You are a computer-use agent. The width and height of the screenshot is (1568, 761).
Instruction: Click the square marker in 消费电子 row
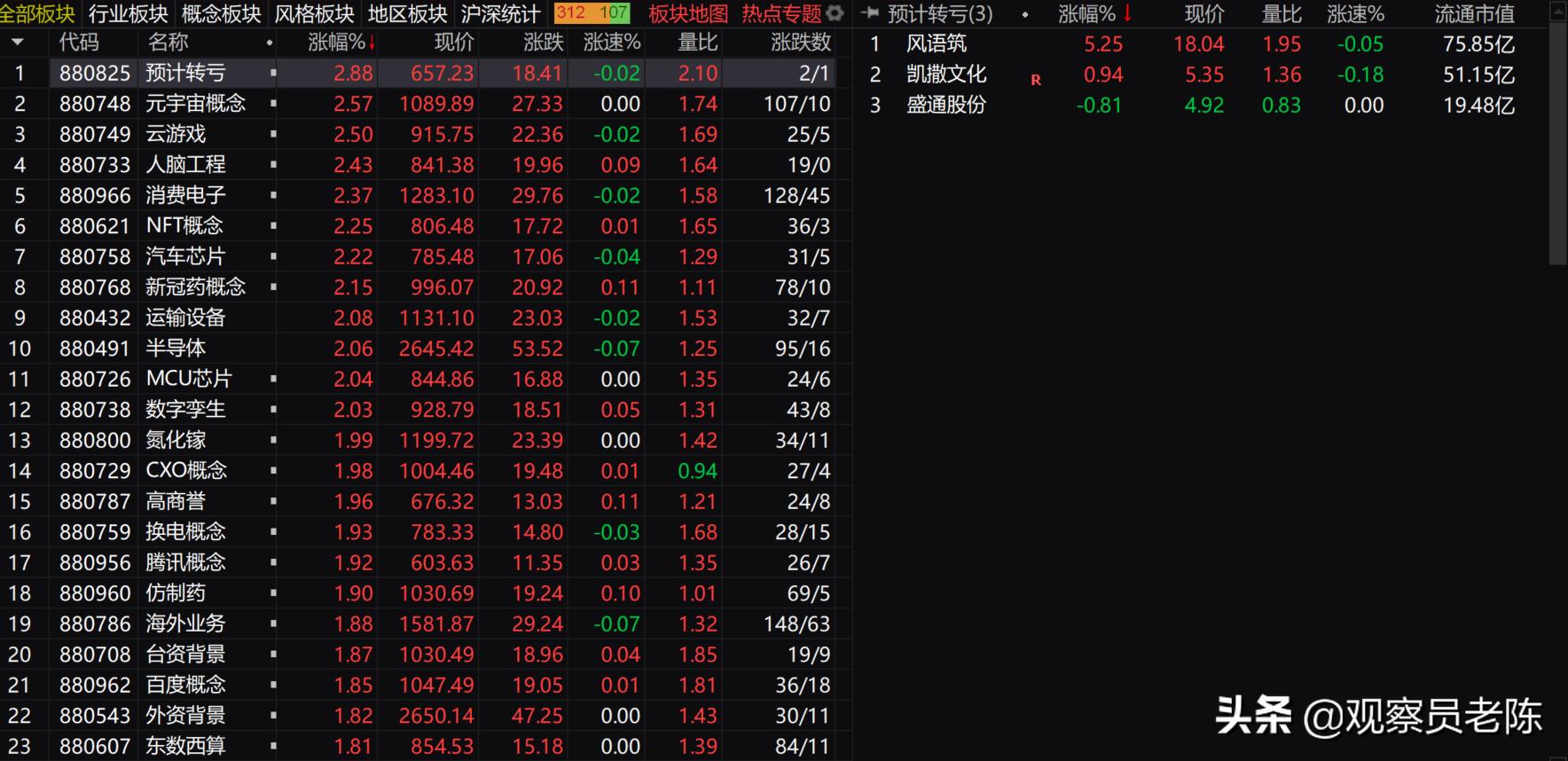pyautogui.click(x=273, y=195)
